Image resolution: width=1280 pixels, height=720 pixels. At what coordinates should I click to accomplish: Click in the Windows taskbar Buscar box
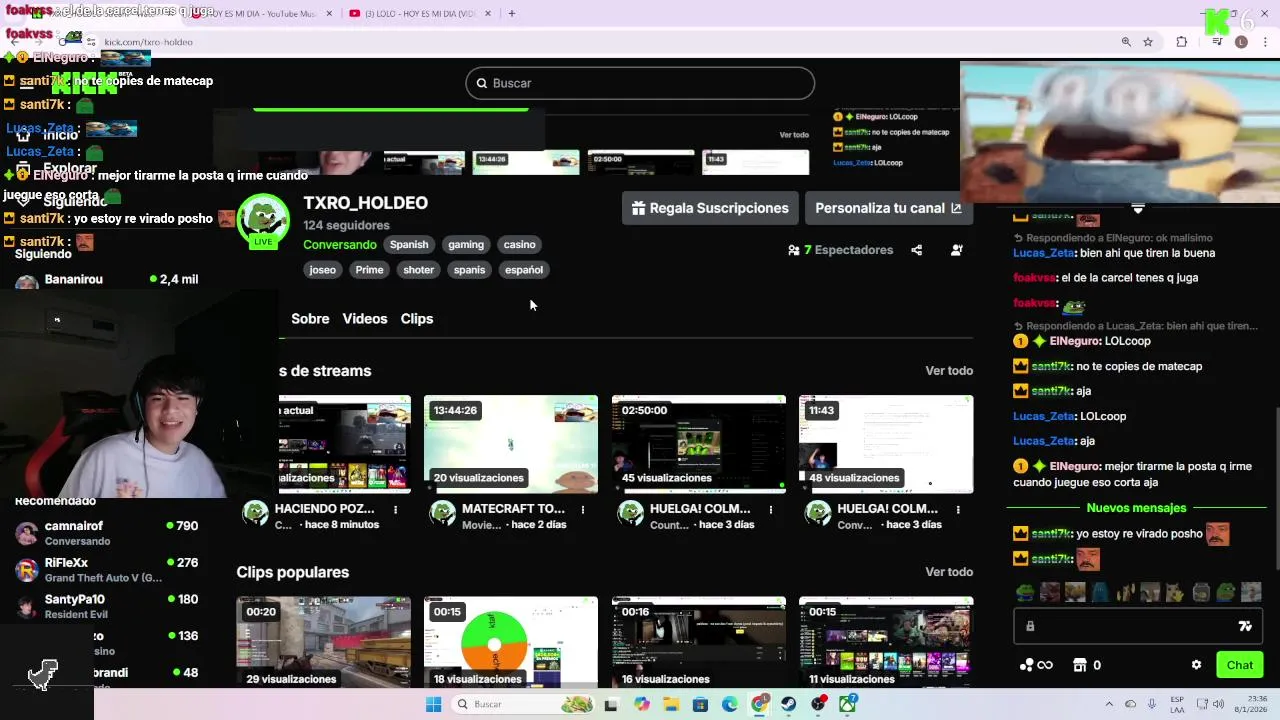(x=521, y=704)
